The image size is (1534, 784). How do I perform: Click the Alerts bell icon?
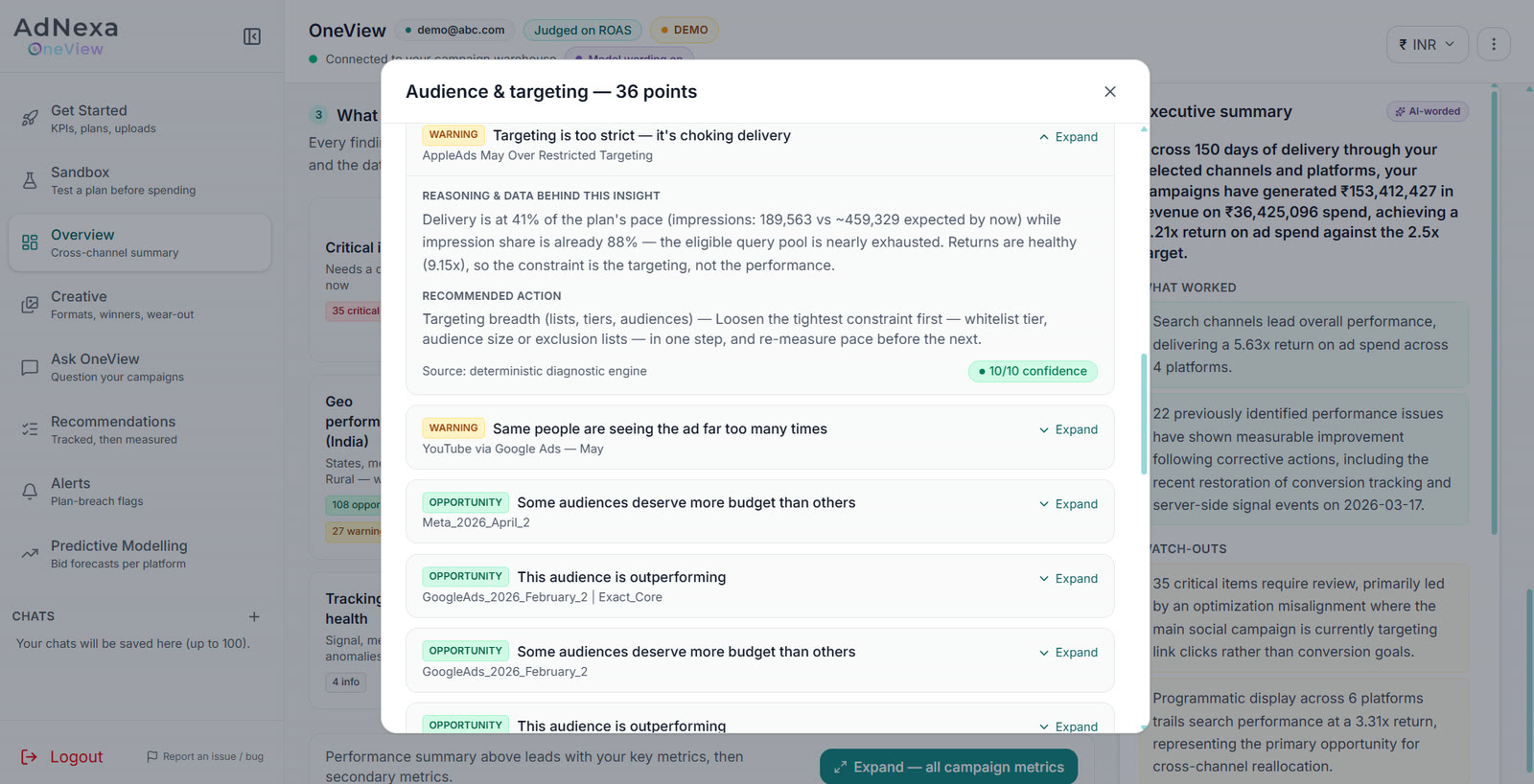(30, 492)
